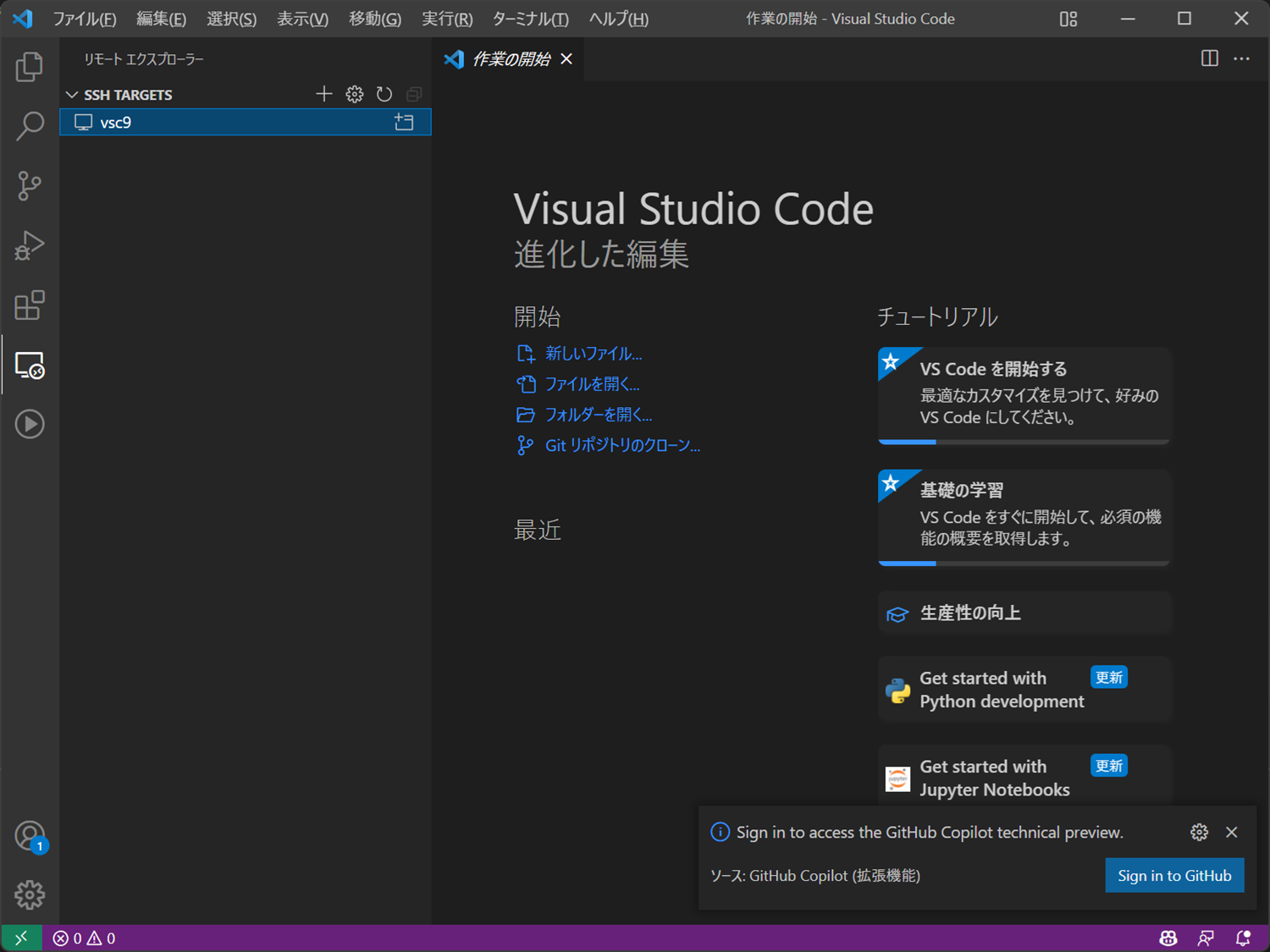The image size is (1270, 952).
Task: Click the ソース: GitHub Copilot (拡張機能) text
Action: click(x=815, y=876)
